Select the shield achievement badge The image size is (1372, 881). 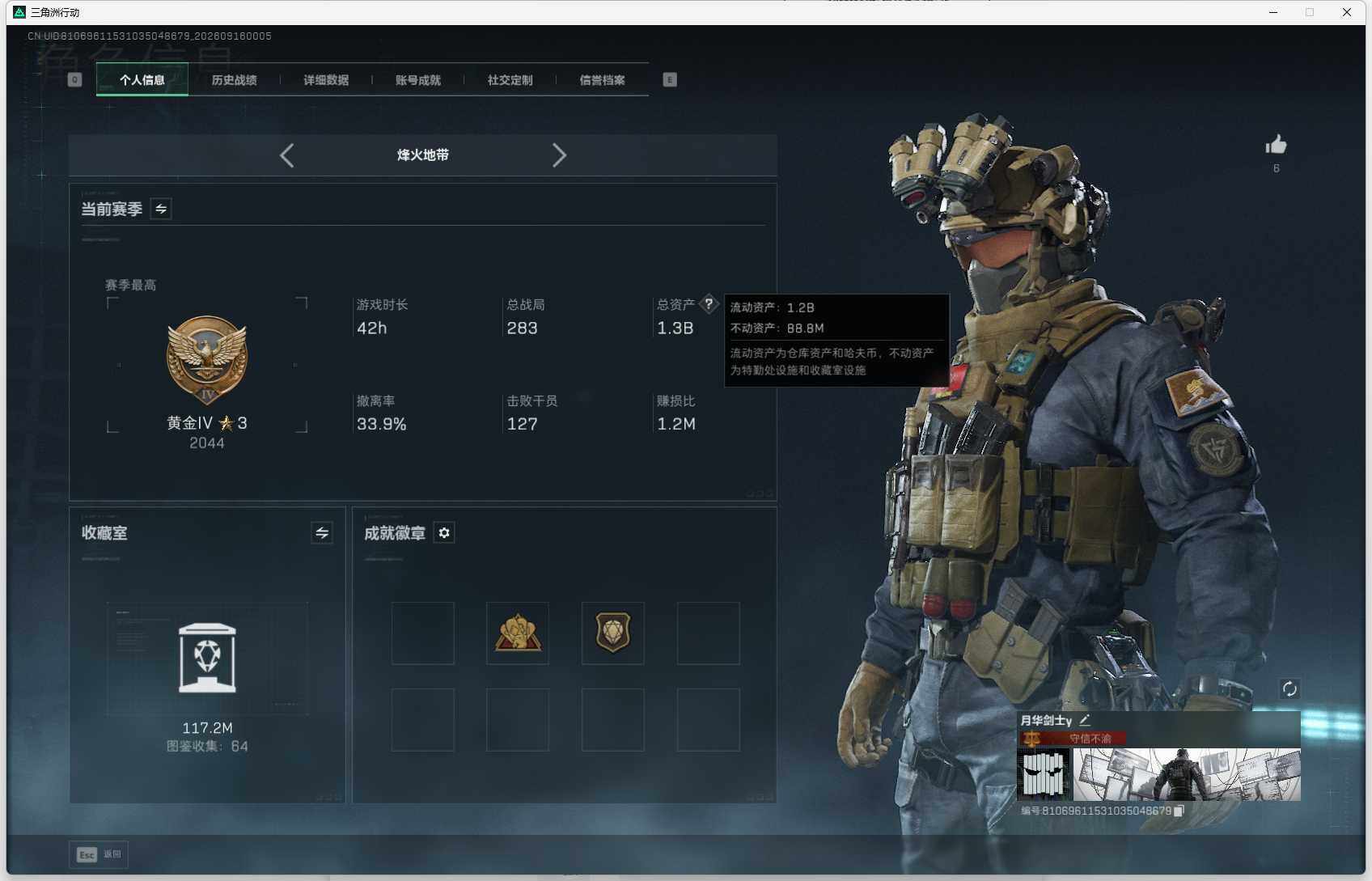(x=613, y=633)
